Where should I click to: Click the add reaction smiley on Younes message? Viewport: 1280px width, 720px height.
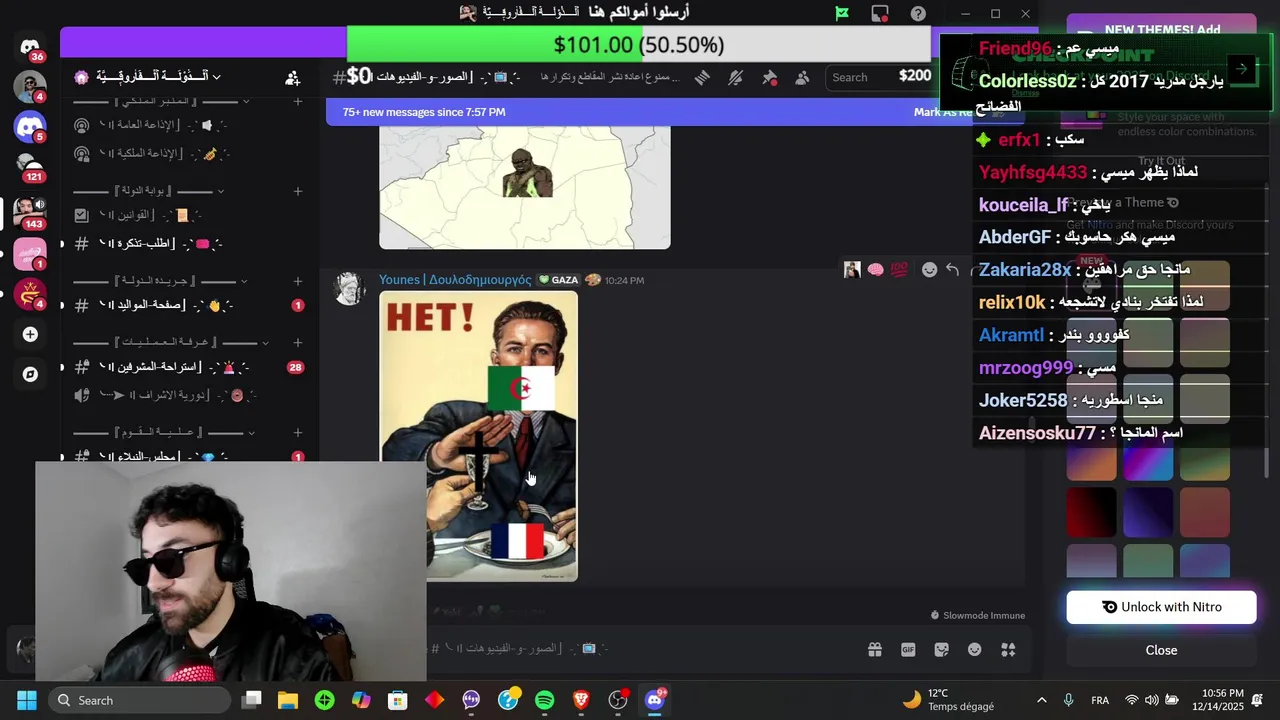[x=929, y=270]
